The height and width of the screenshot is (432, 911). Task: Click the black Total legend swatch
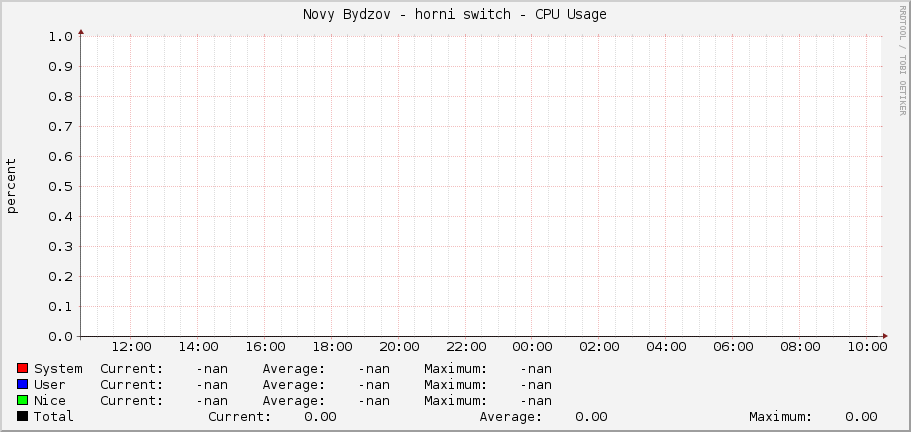pyautogui.click(x=23, y=416)
